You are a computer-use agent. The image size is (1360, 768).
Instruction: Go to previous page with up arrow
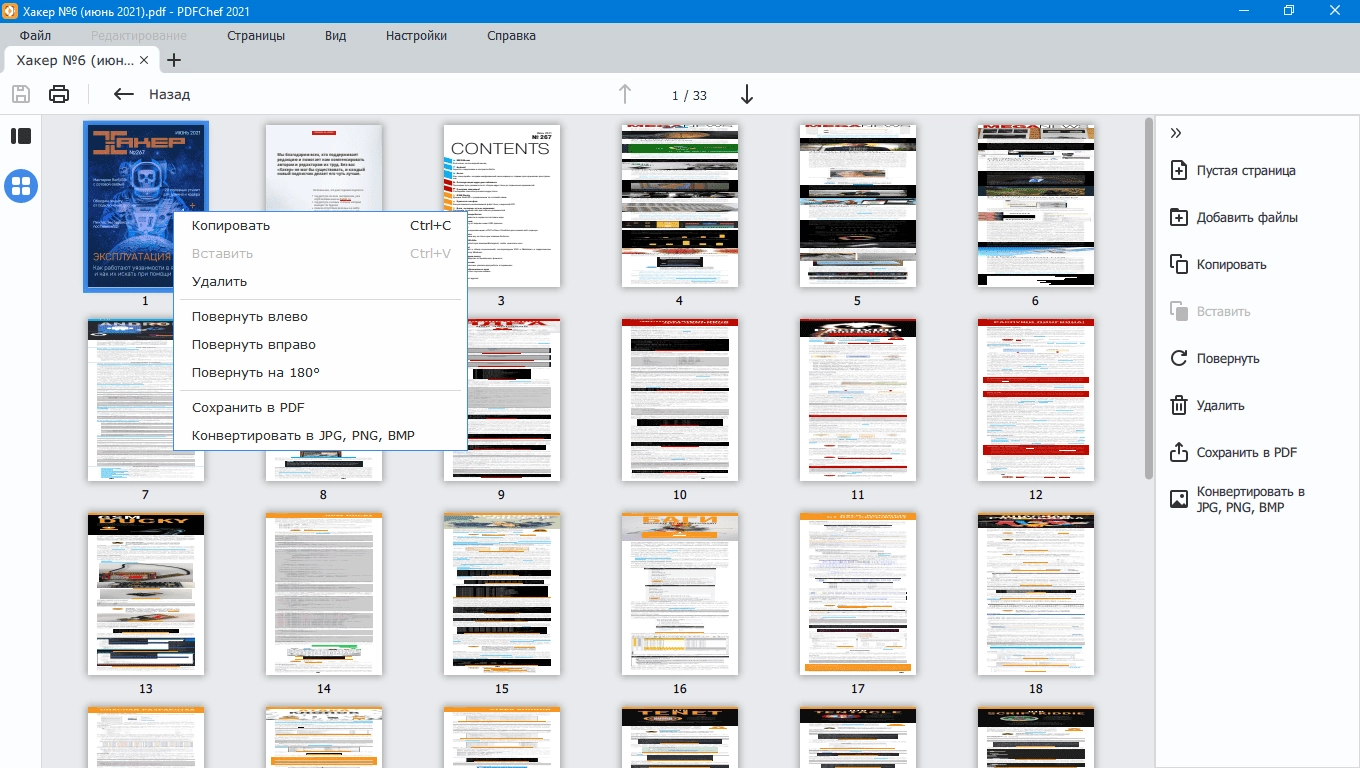click(625, 94)
